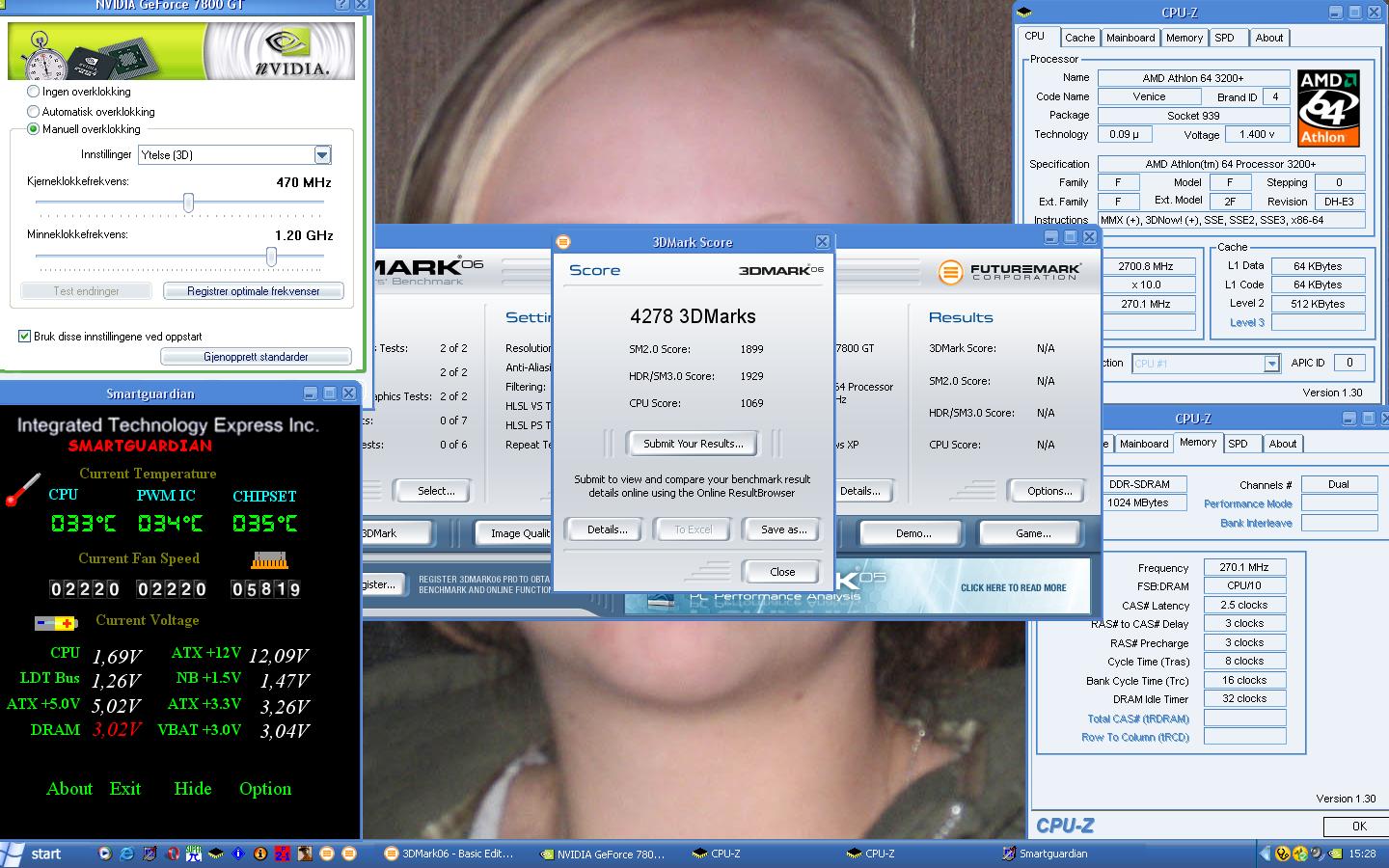Open the CPU tab in CPU-Z
The height and width of the screenshot is (868, 1389).
pos(1035,37)
